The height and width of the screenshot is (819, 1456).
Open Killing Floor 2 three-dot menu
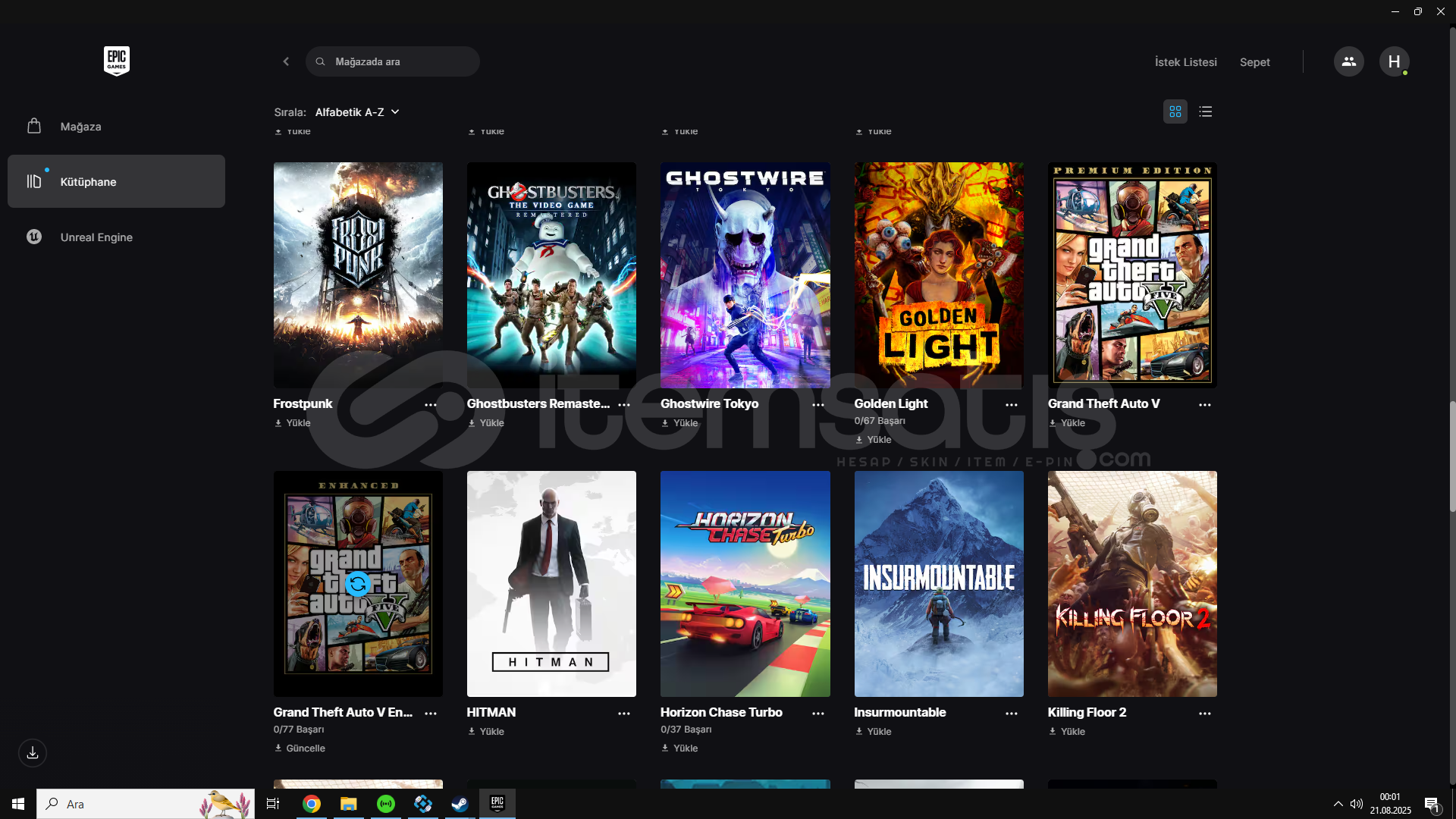coord(1205,714)
